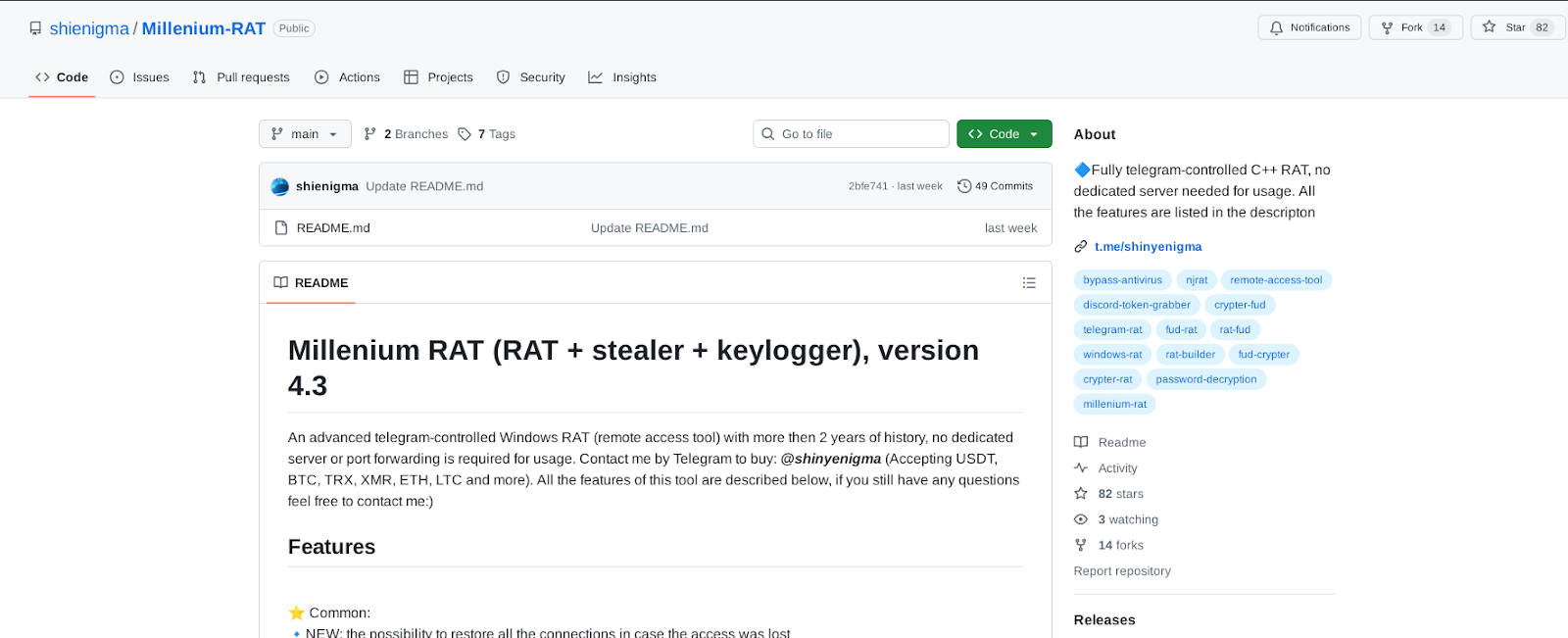
Task: Open the rat-builder topic tag
Action: pyautogui.click(x=1190, y=355)
